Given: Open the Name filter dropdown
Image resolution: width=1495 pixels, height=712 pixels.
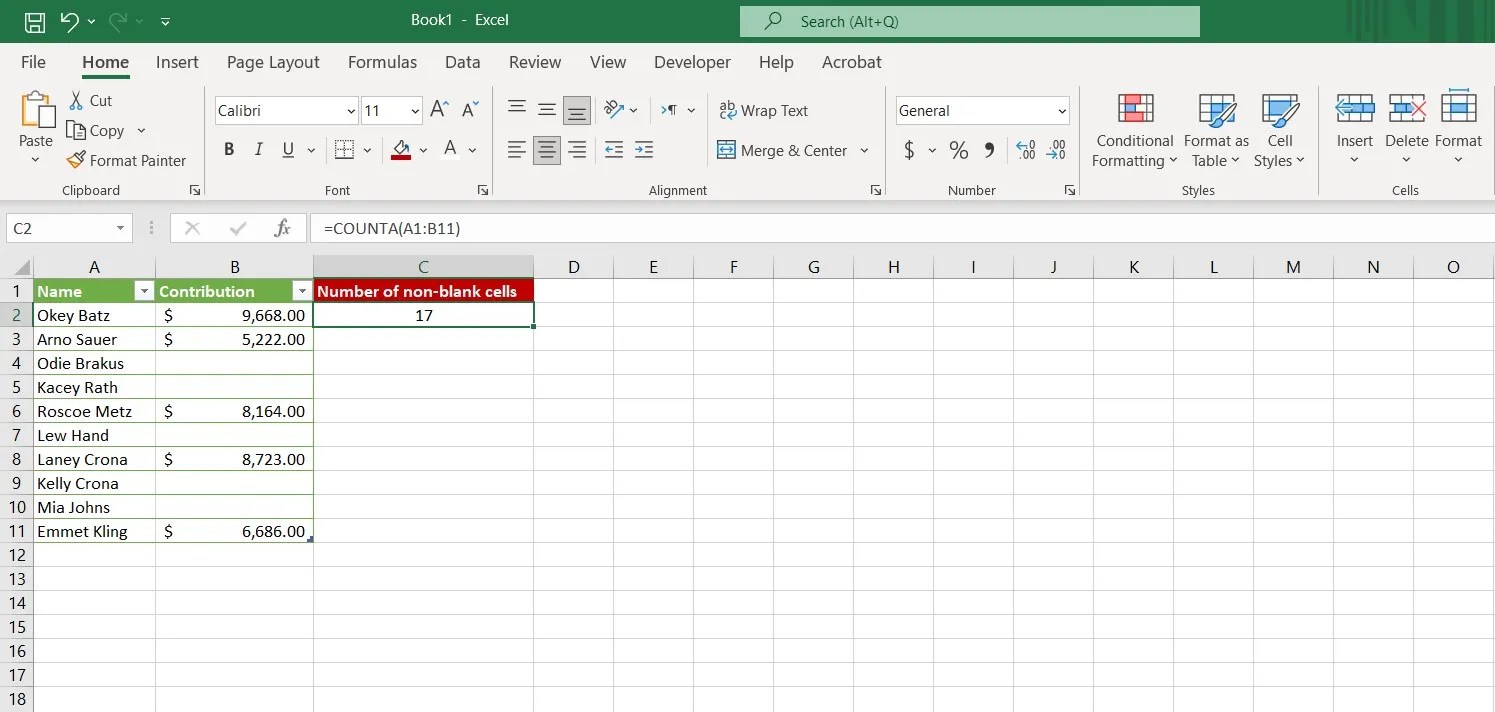Looking at the screenshot, I should [145, 290].
